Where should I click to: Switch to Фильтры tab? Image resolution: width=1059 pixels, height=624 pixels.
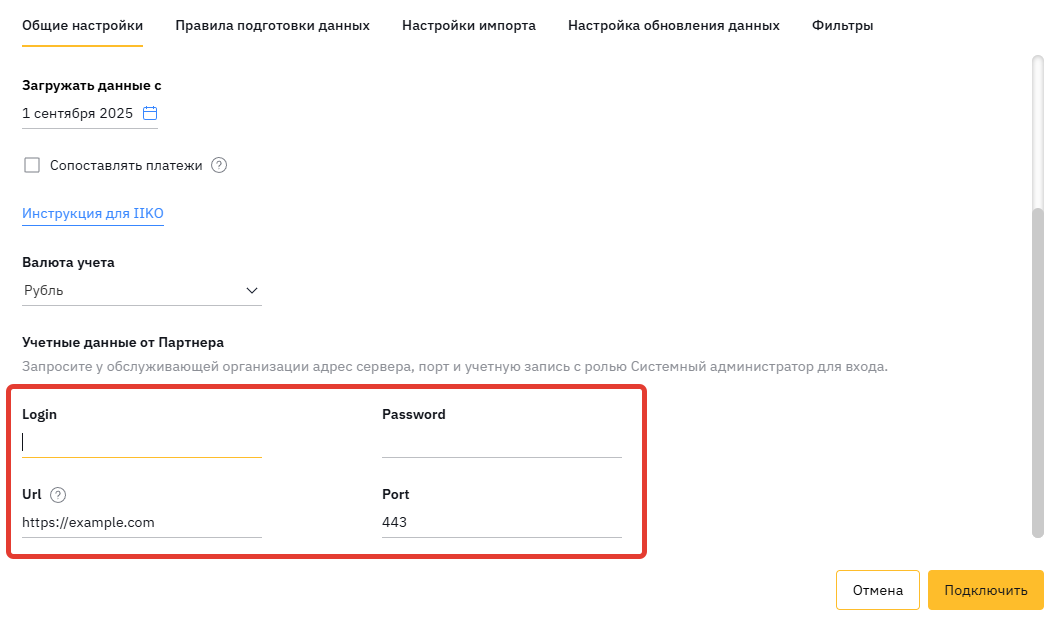842,26
